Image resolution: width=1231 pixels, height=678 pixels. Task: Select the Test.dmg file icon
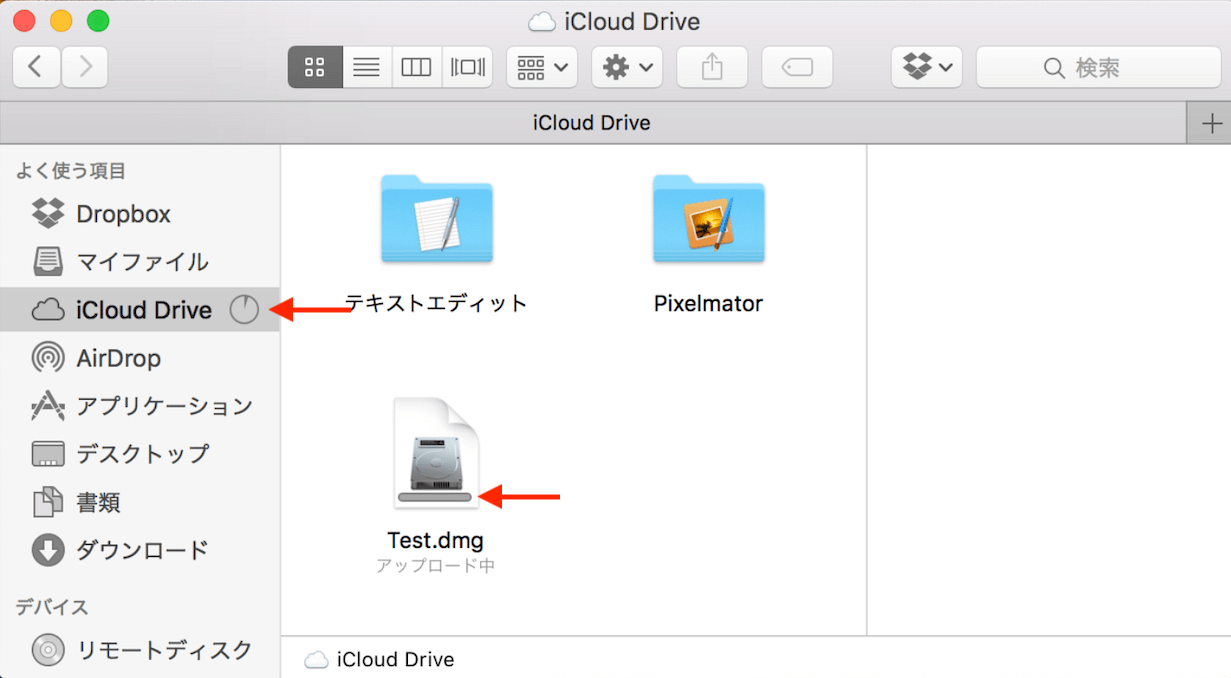[436, 453]
